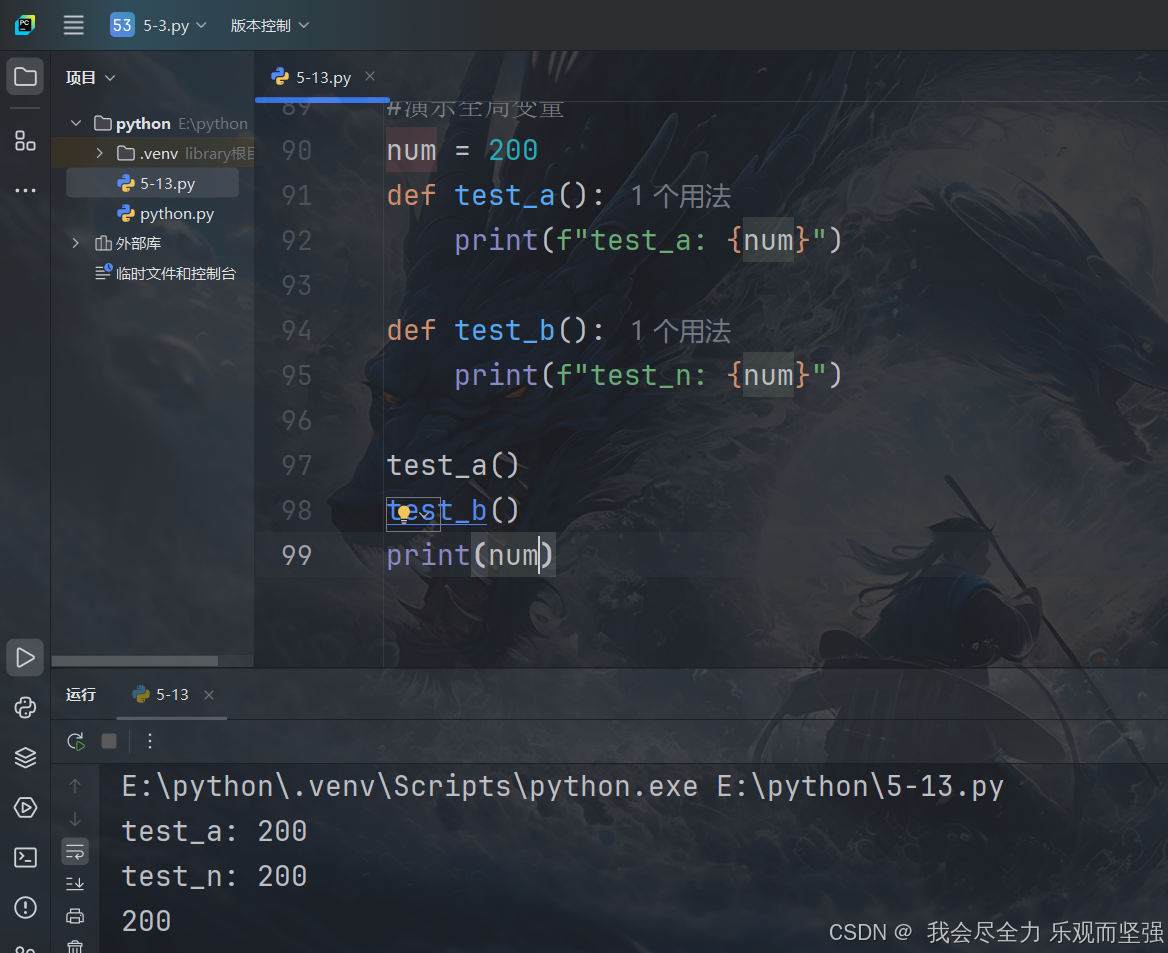Click the PyCharm logo icon

25,25
